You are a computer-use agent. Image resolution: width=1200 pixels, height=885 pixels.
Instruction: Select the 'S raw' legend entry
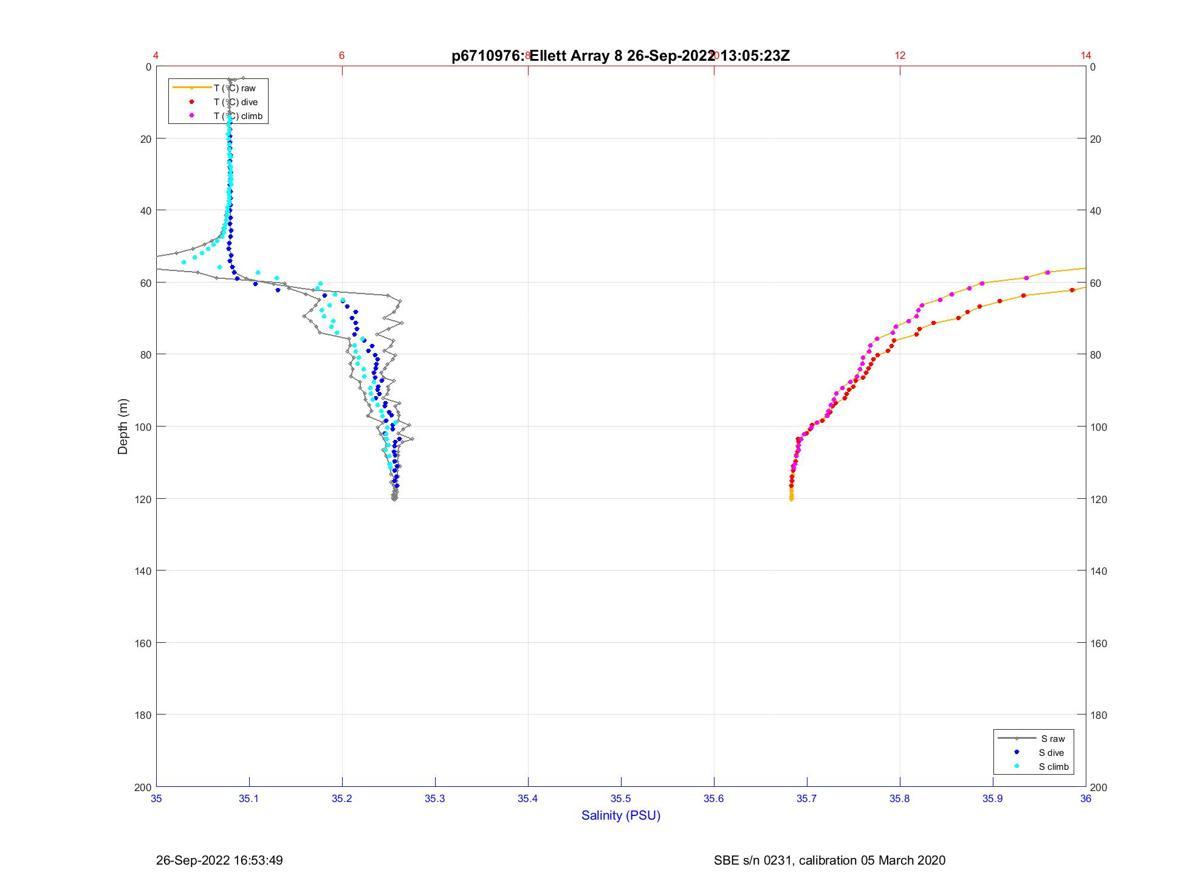tap(1034, 738)
